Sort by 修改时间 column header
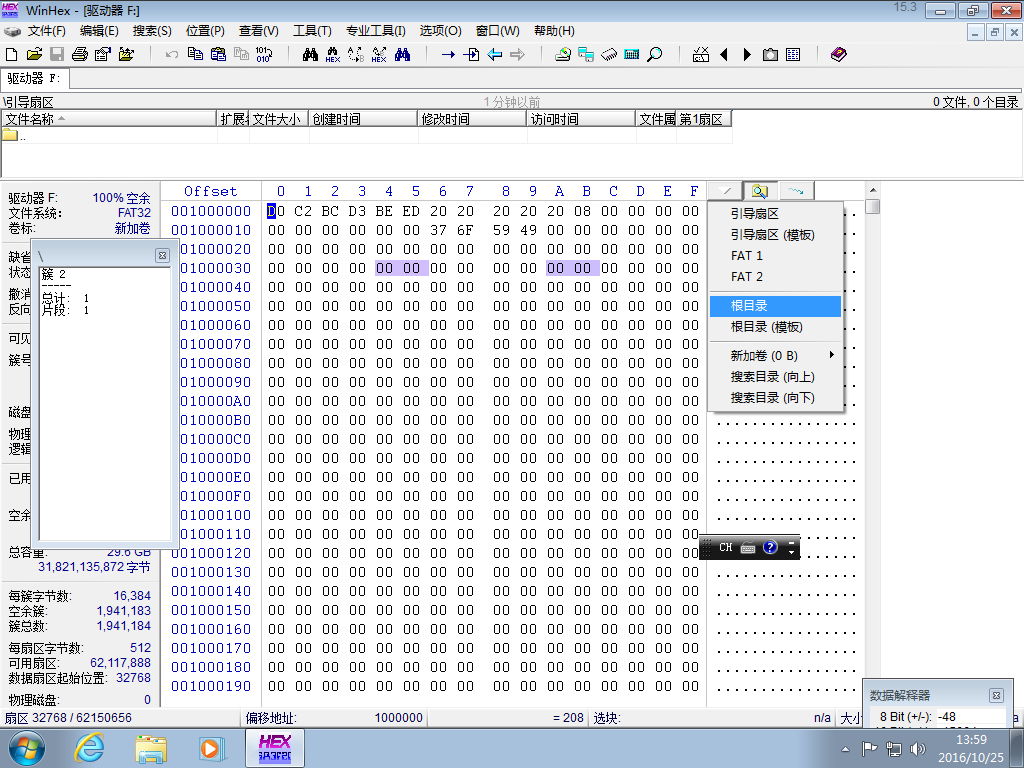The image size is (1024, 768). (472, 119)
